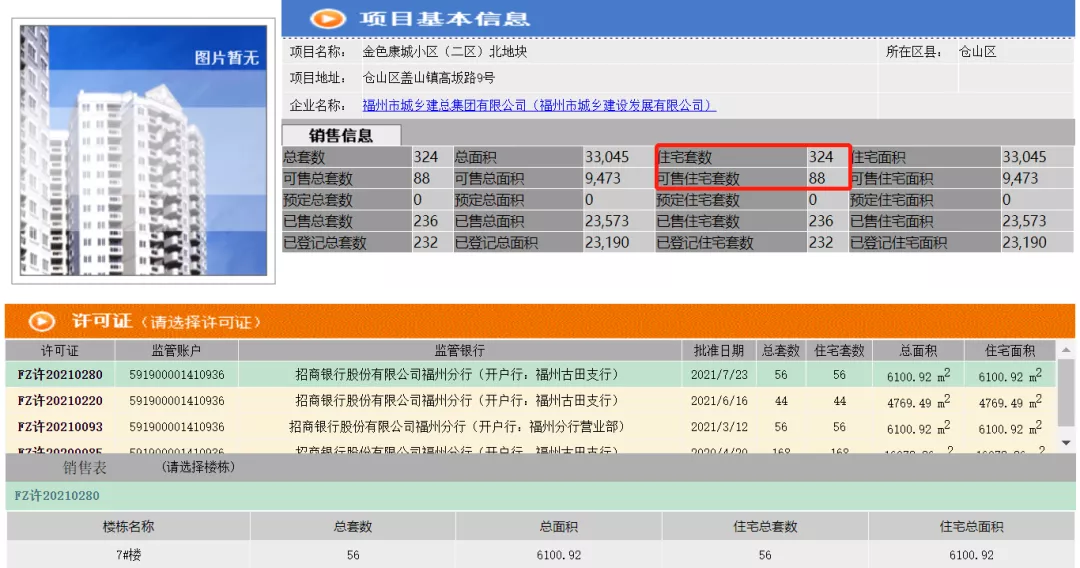Click the 住宅总面积 column header
This screenshot has height=568, width=1080.
pyautogui.click(x=971, y=527)
